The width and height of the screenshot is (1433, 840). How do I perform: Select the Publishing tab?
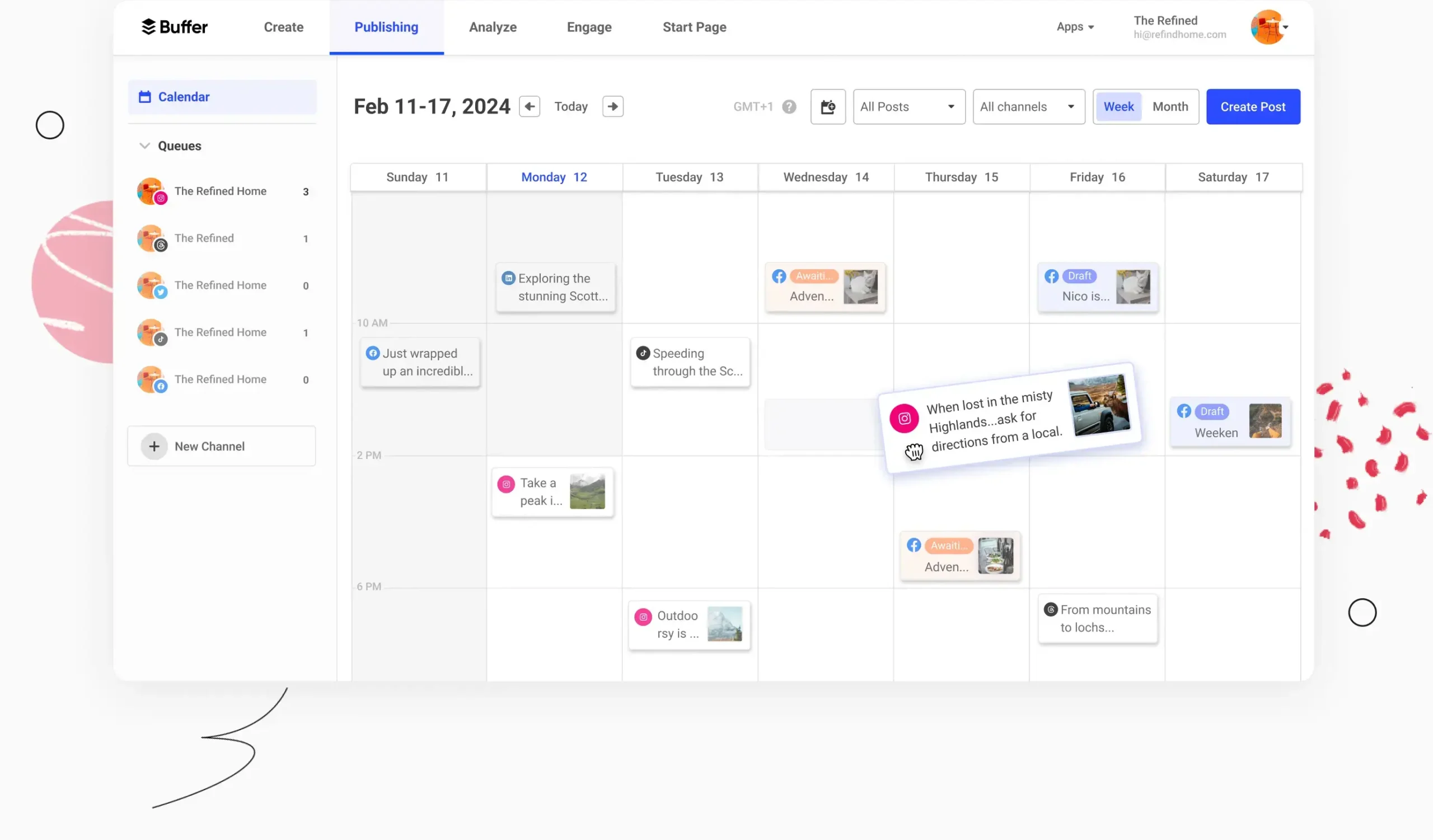click(x=386, y=27)
